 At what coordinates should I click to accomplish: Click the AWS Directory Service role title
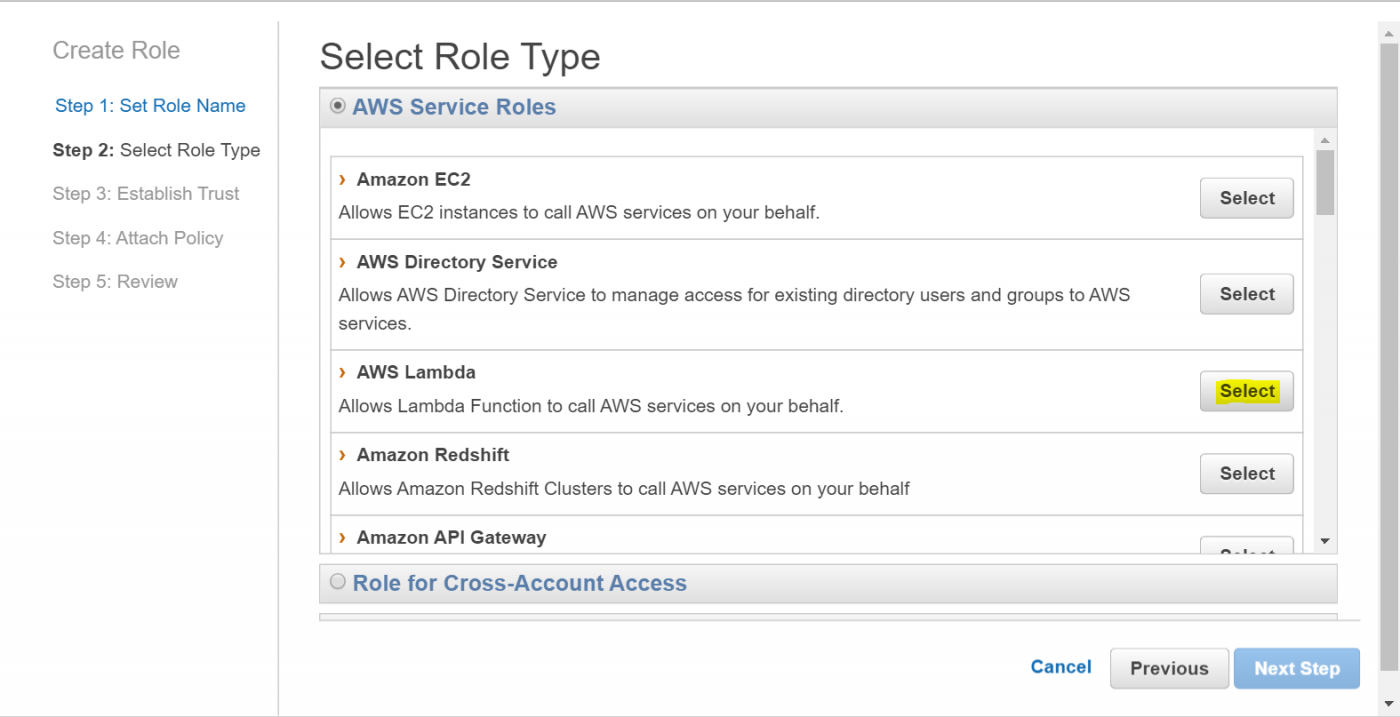457,262
